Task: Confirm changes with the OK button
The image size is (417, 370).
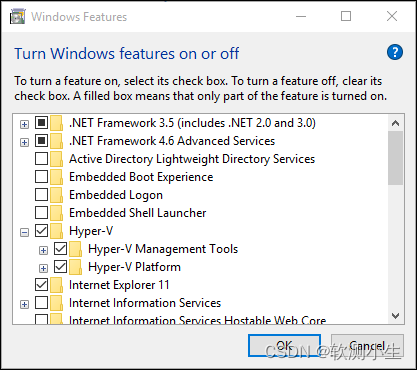Action: tap(284, 346)
